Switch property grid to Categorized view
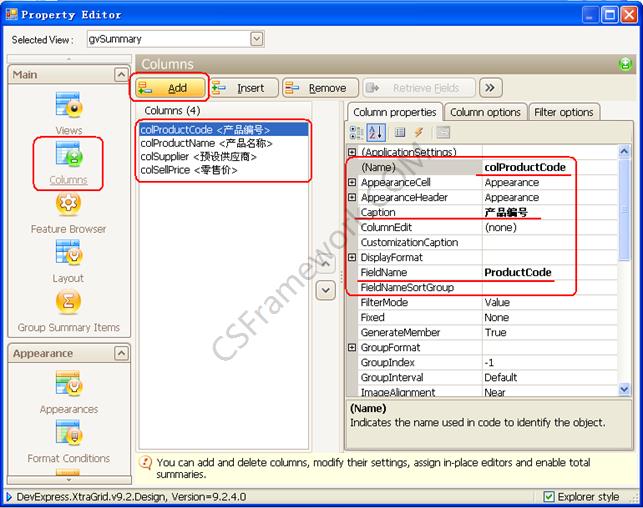The width and height of the screenshot is (643, 508). pos(357,132)
